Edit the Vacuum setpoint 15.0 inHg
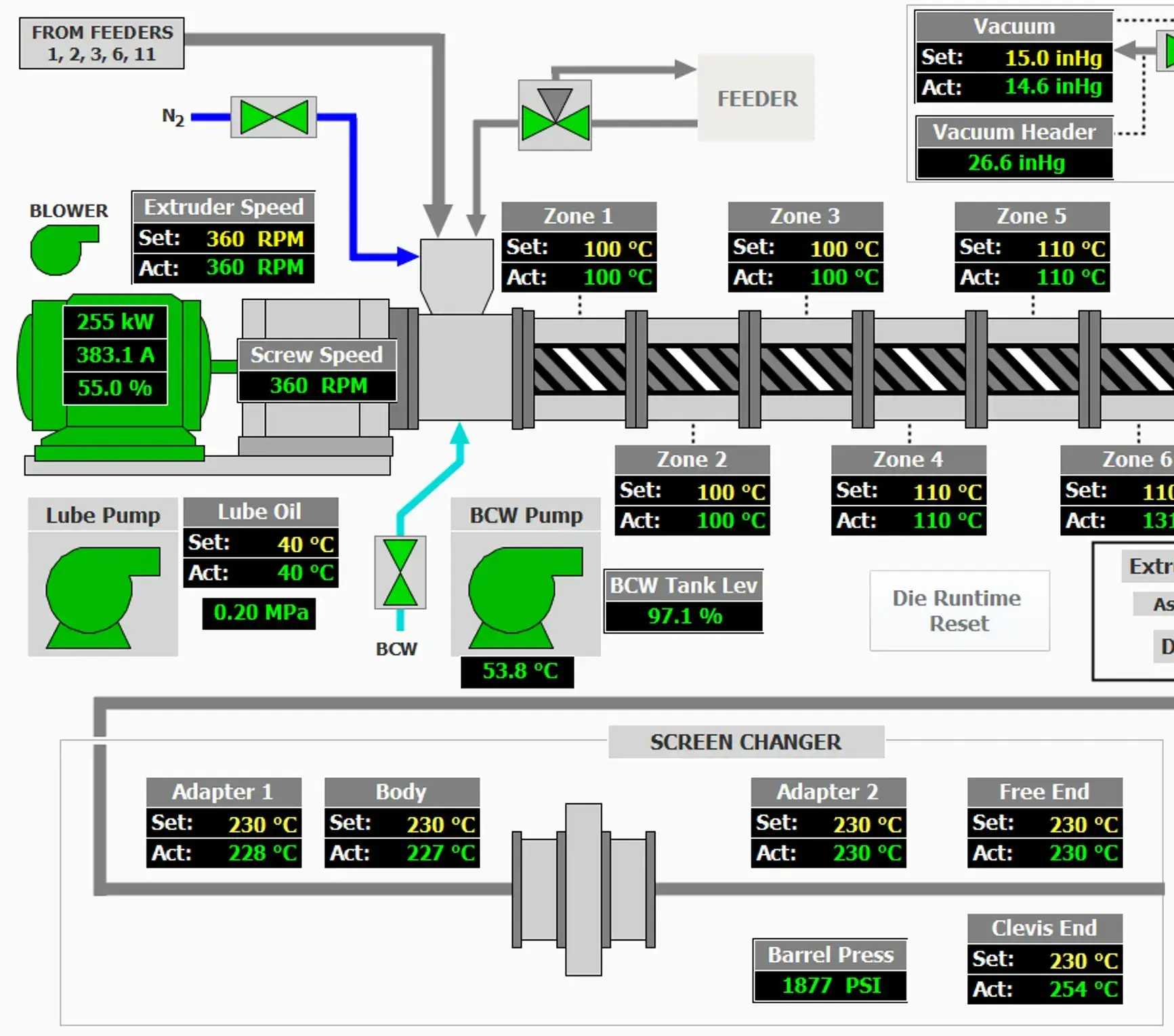 click(x=1014, y=58)
